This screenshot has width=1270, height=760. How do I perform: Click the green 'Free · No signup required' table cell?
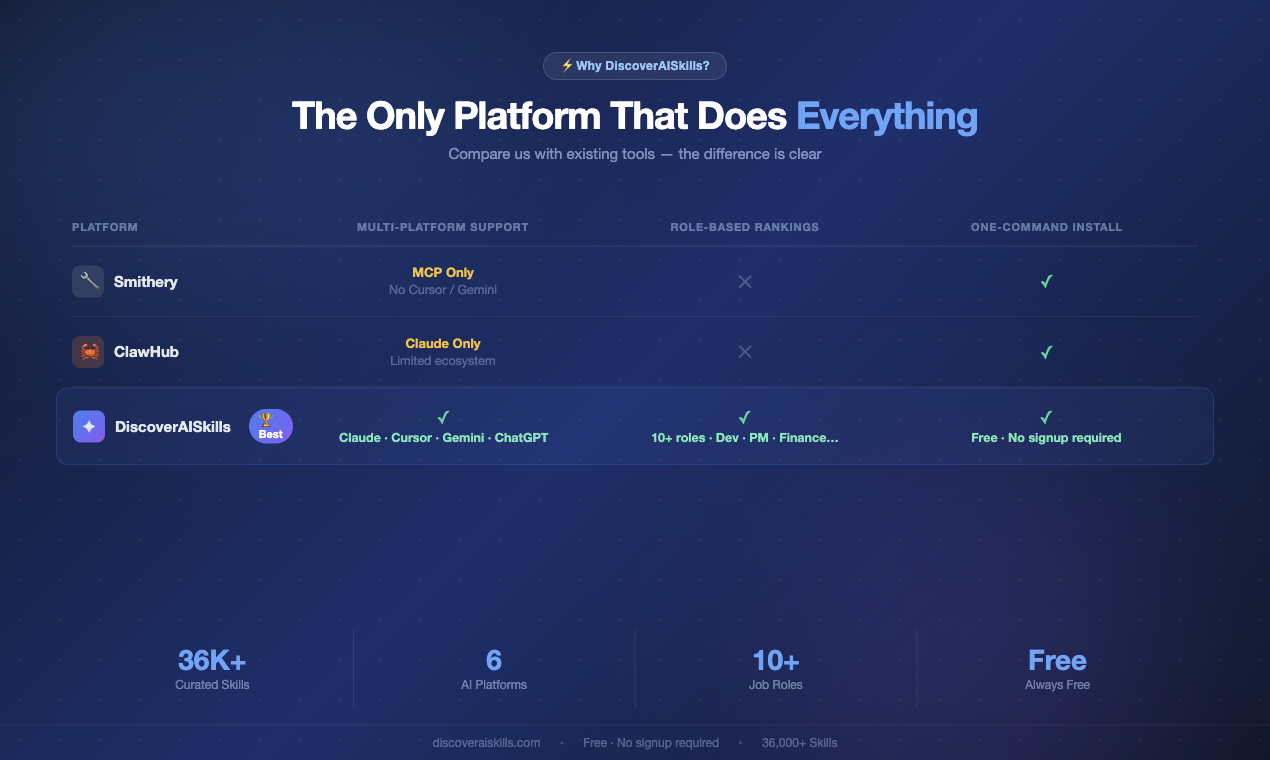click(1046, 438)
